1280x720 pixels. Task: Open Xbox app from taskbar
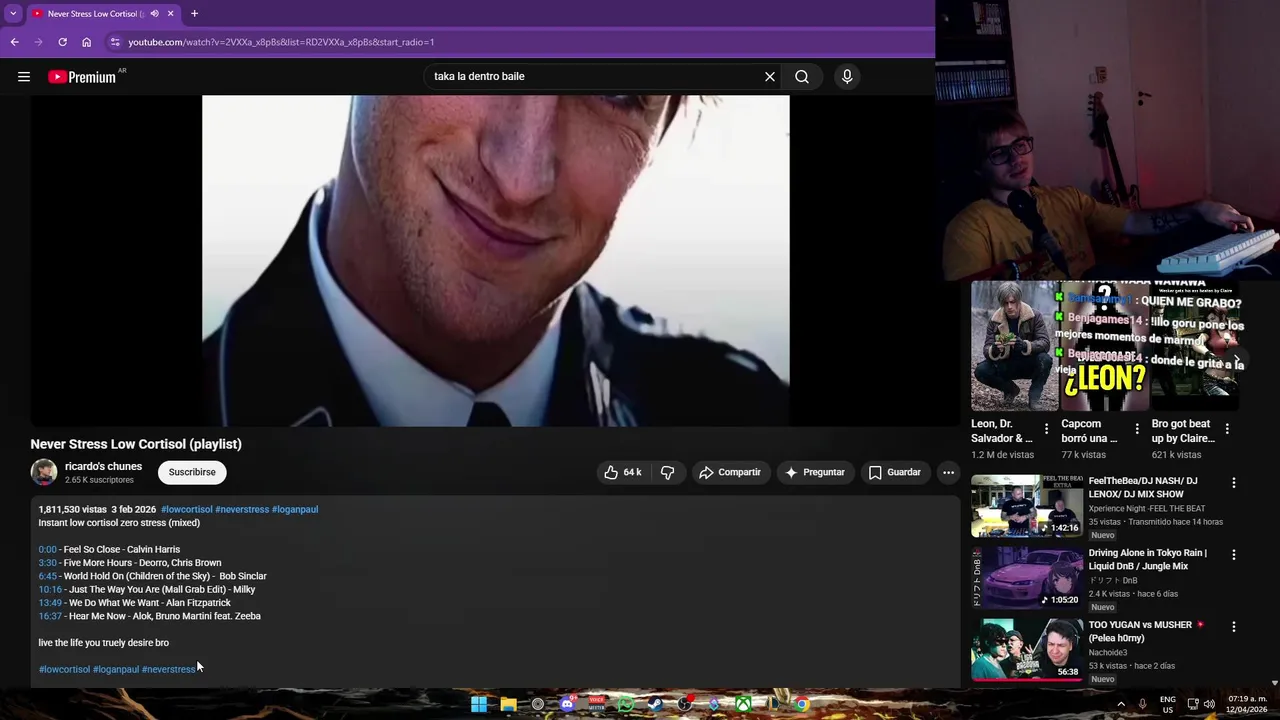743,704
